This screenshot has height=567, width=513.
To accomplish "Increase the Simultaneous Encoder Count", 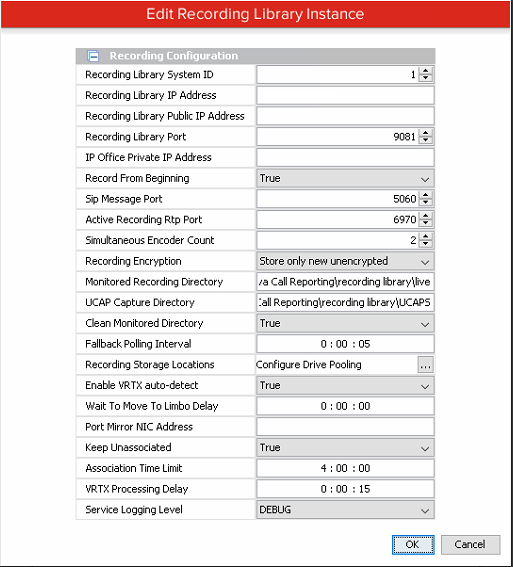I will coord(426,236).
